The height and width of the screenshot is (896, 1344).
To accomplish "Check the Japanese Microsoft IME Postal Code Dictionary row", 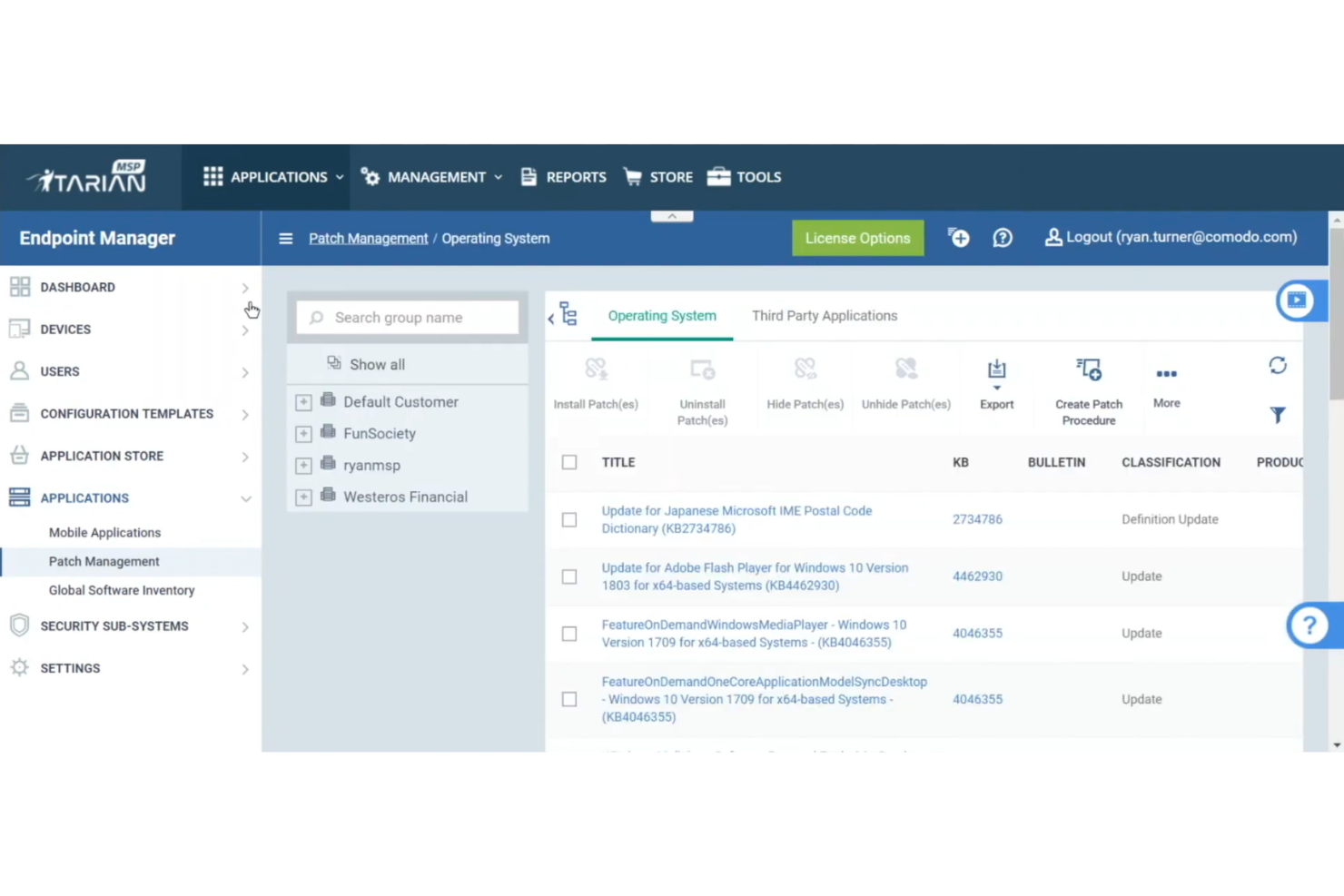I will pos(569,519).
